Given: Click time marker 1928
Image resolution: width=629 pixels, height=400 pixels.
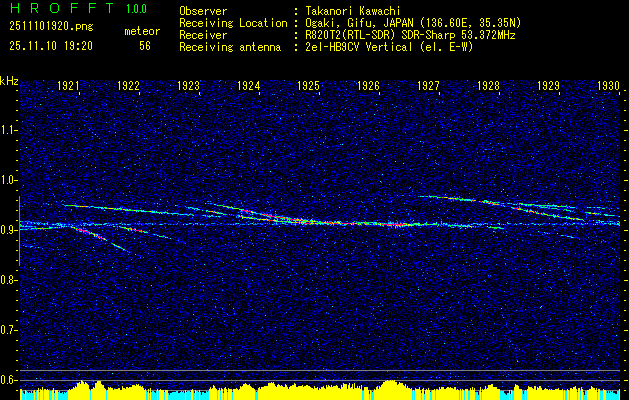Looking at the screenshot, I should point(488,85).
